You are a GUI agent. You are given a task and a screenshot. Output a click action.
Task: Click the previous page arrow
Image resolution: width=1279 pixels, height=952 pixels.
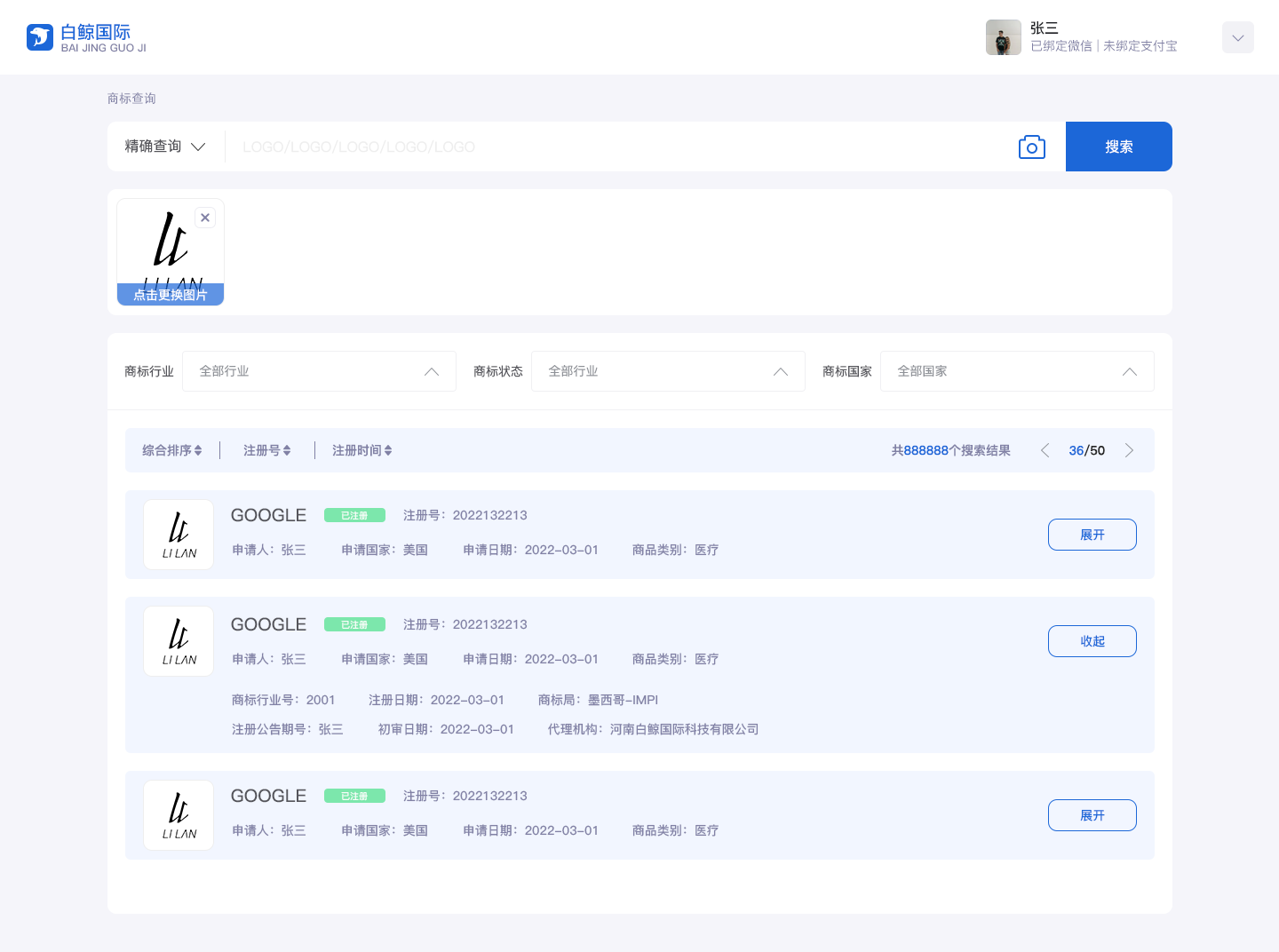(x=1045, y=450)
